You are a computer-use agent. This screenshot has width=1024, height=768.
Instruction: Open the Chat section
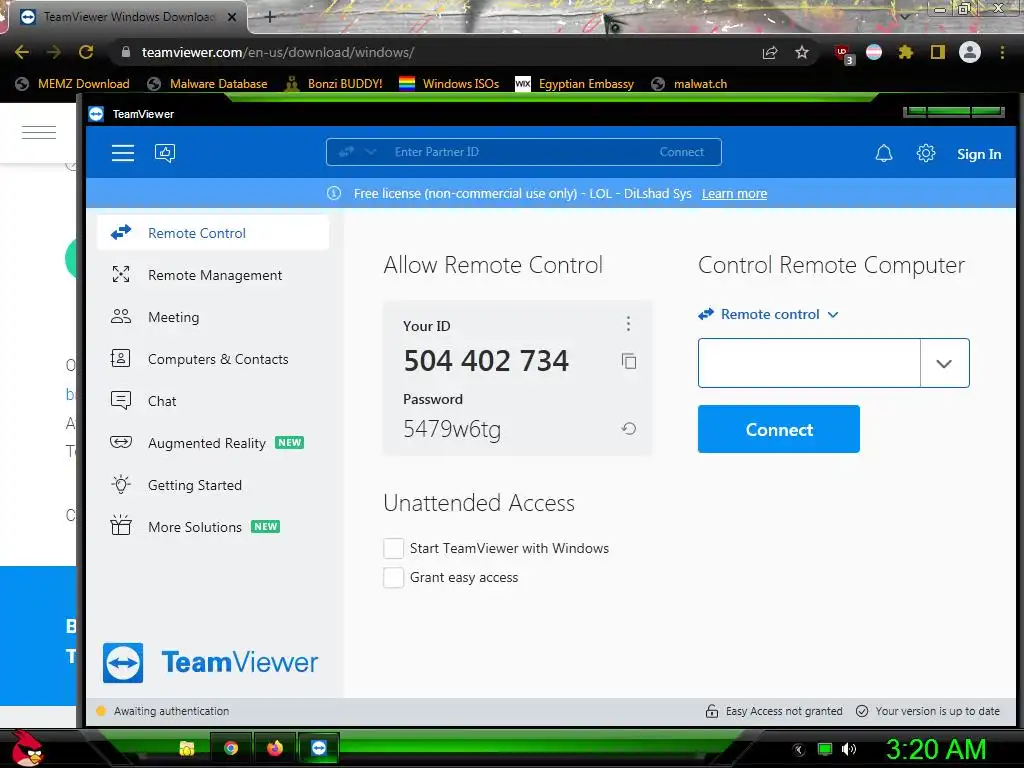coord(213,401)
